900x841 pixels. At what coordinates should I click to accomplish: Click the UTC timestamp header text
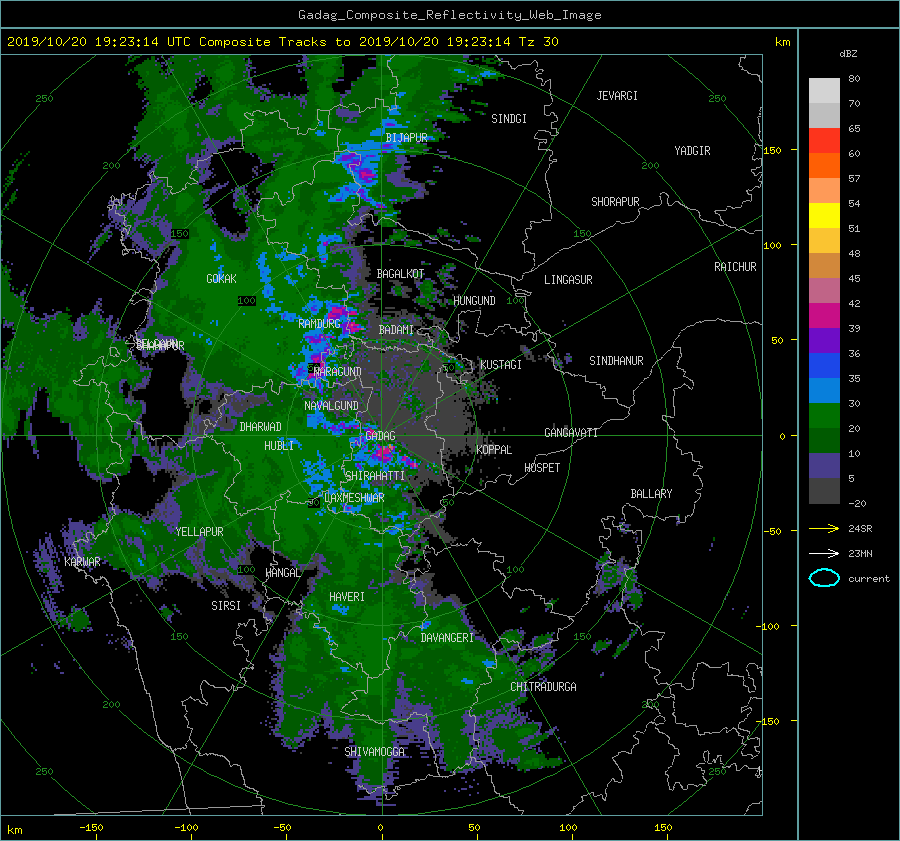pyautogui.click(x=282, y=42)
